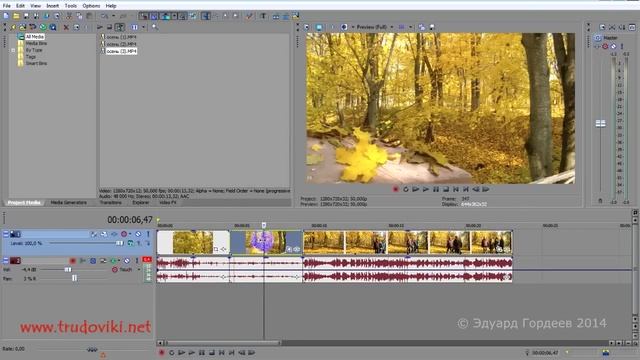Click the Open project folder icon

click(x=16, y=16)
